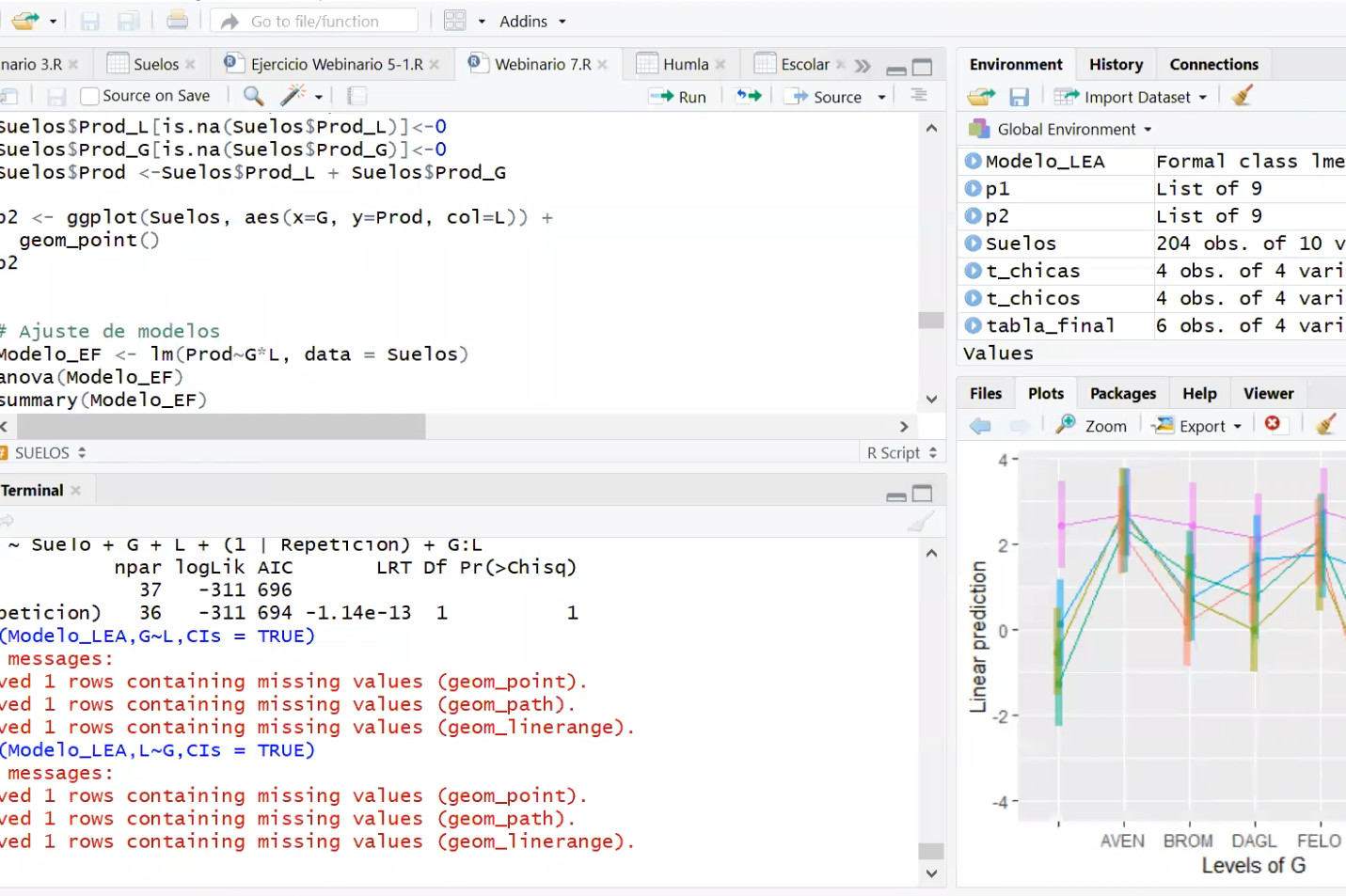Click the load workspace folder icon
Viewport: 1346px width, 896px height.
click(981, 96)
